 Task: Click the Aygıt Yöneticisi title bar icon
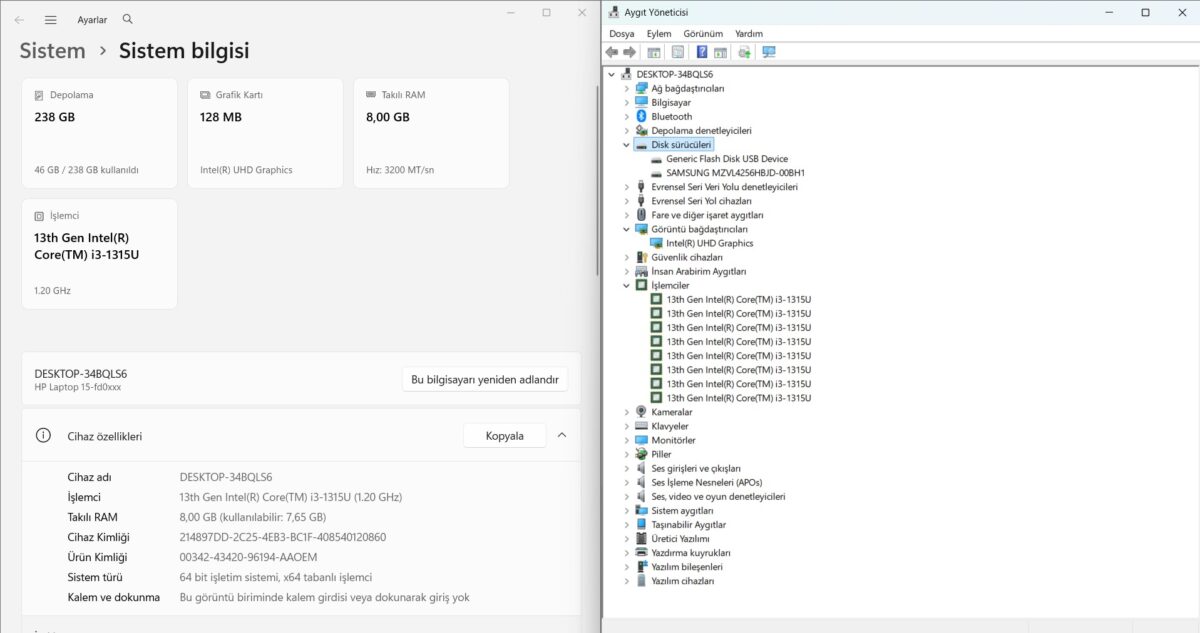tap(613, 12)
